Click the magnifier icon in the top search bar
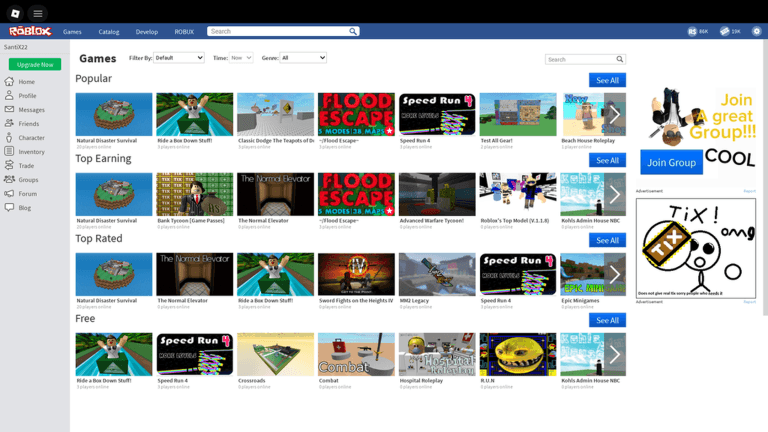The width and height of the screenshot is (768, 432). [353, 31]
